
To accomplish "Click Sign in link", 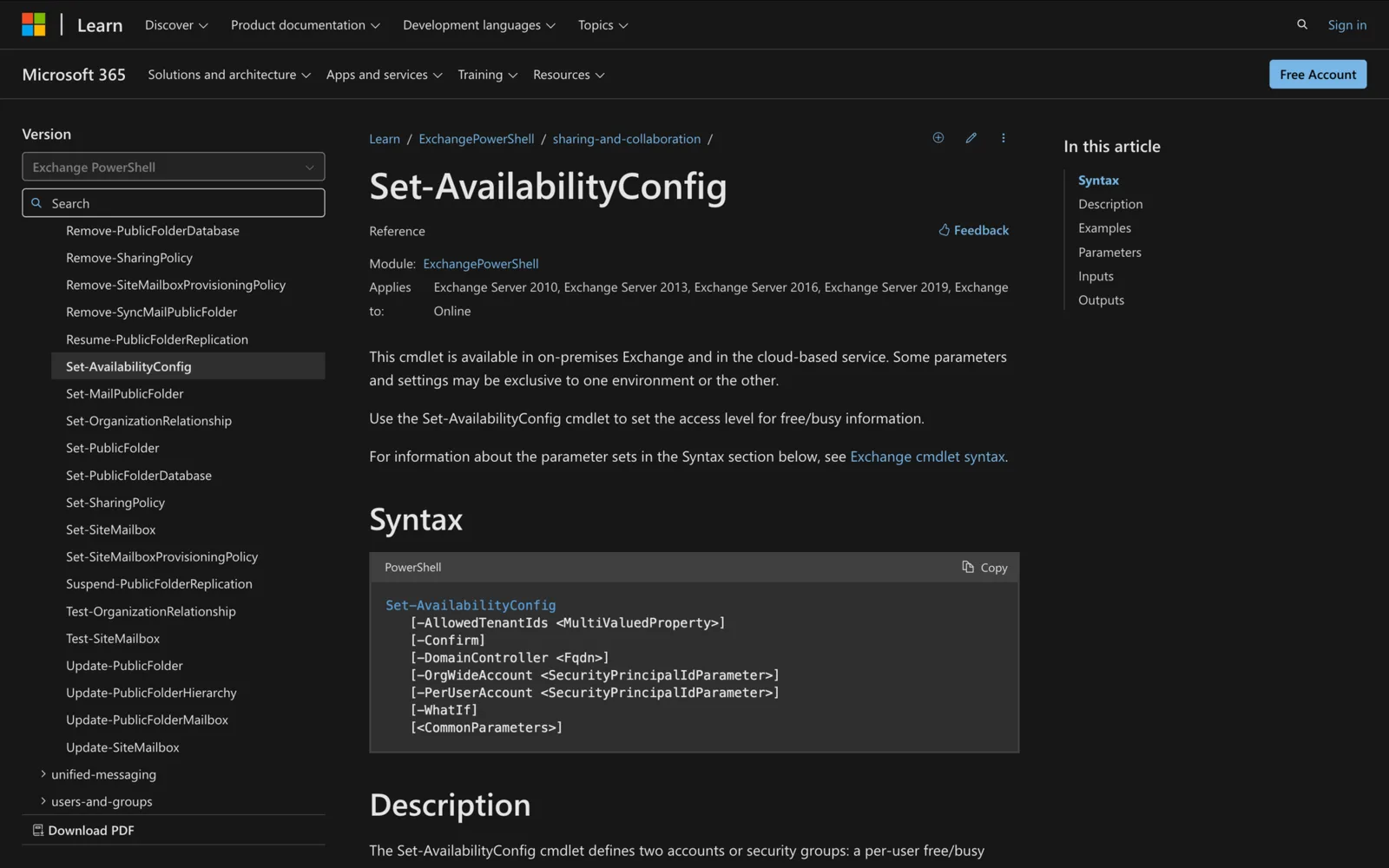I will tap(1347, 25).
